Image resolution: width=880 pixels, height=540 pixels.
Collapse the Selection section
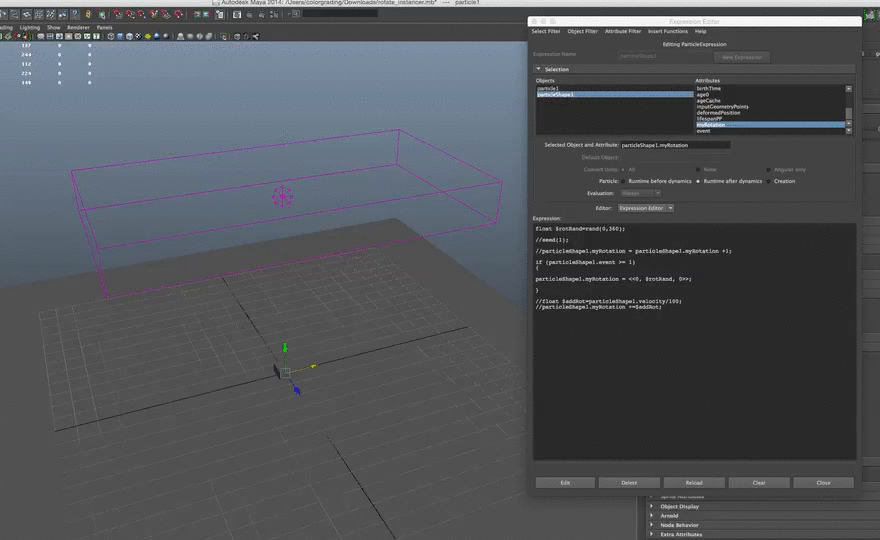539,69
